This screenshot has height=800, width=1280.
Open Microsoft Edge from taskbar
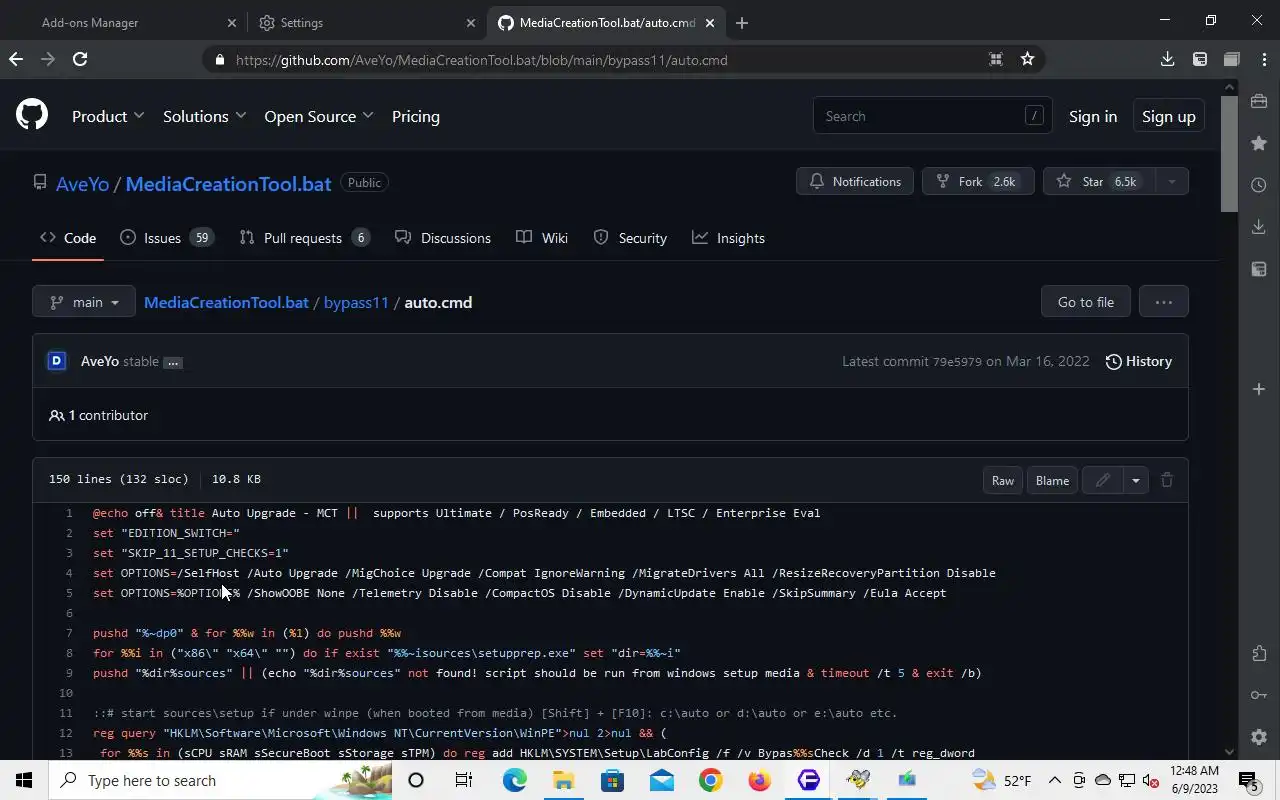(x=514, y=780)
